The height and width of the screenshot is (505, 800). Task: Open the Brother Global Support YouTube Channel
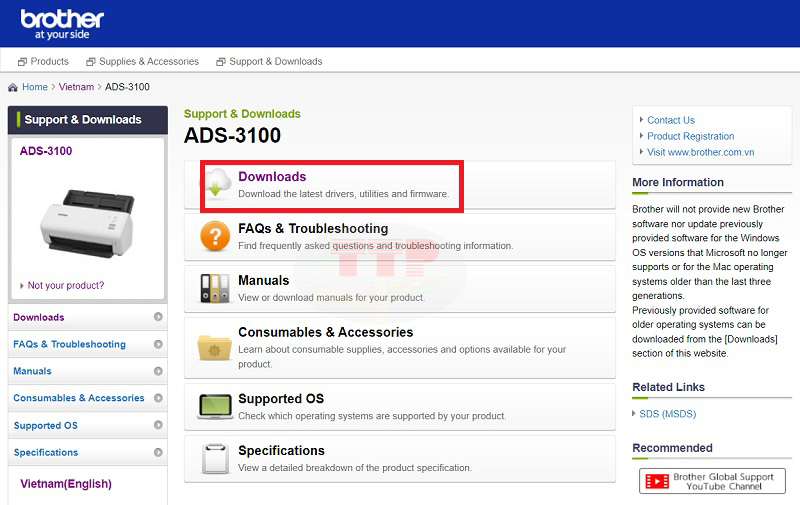click(712, 482)
